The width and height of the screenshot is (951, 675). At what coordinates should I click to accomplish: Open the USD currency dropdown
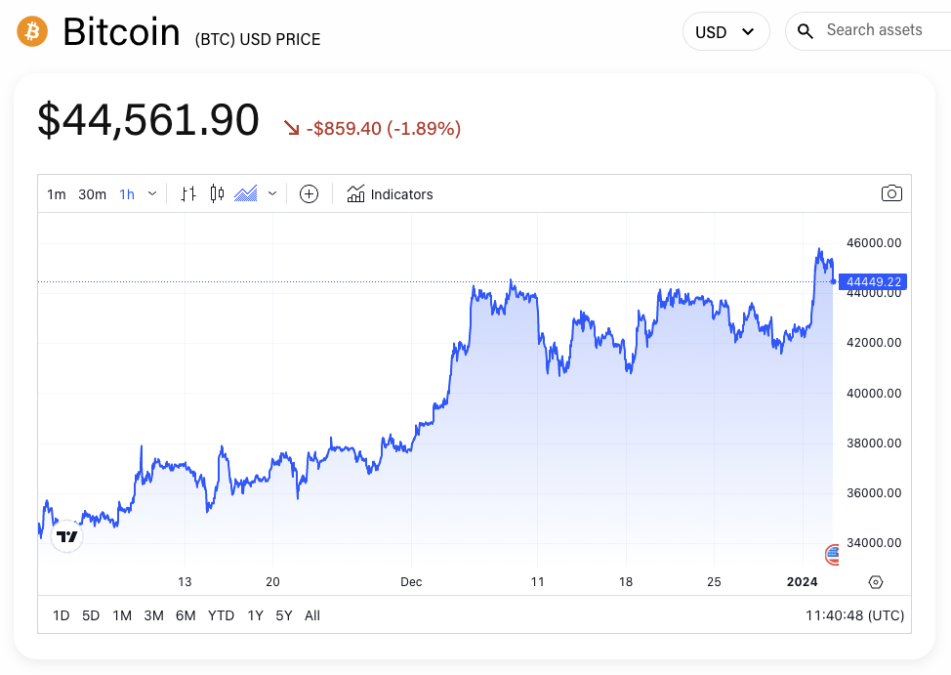(x=725, y=32)
